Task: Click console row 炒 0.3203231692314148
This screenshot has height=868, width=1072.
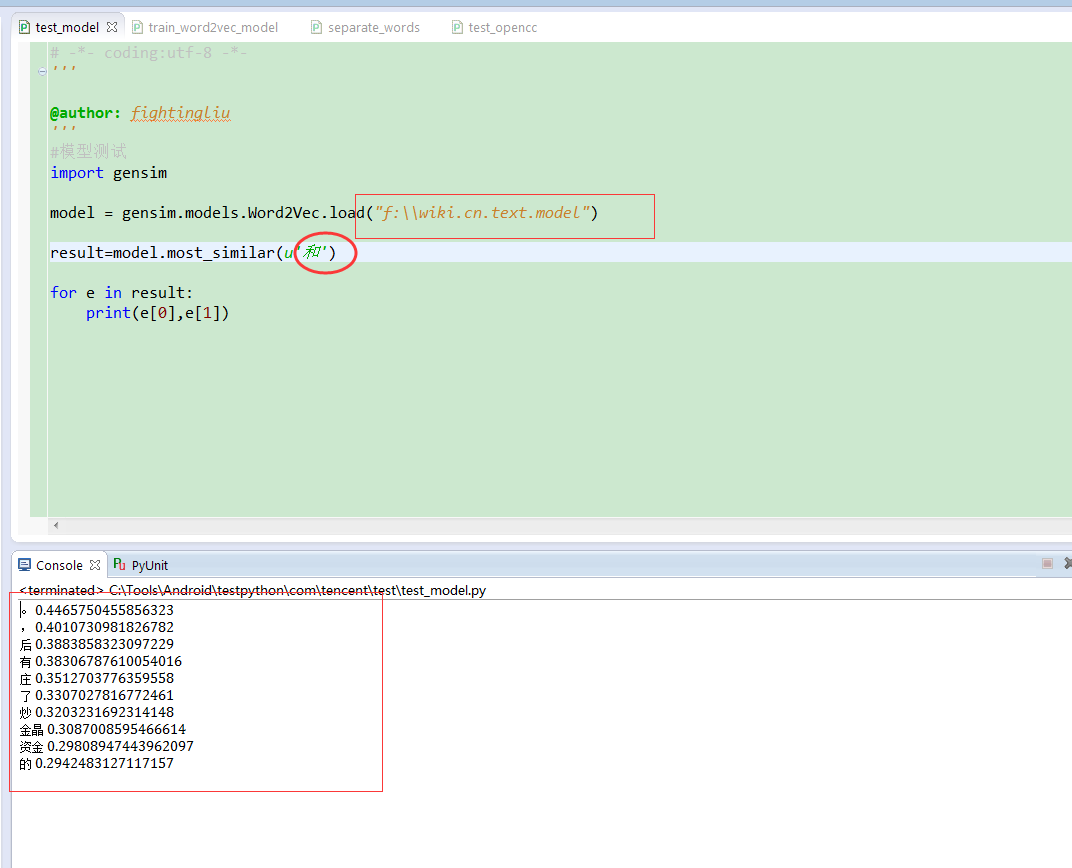Action: point(96,713)
